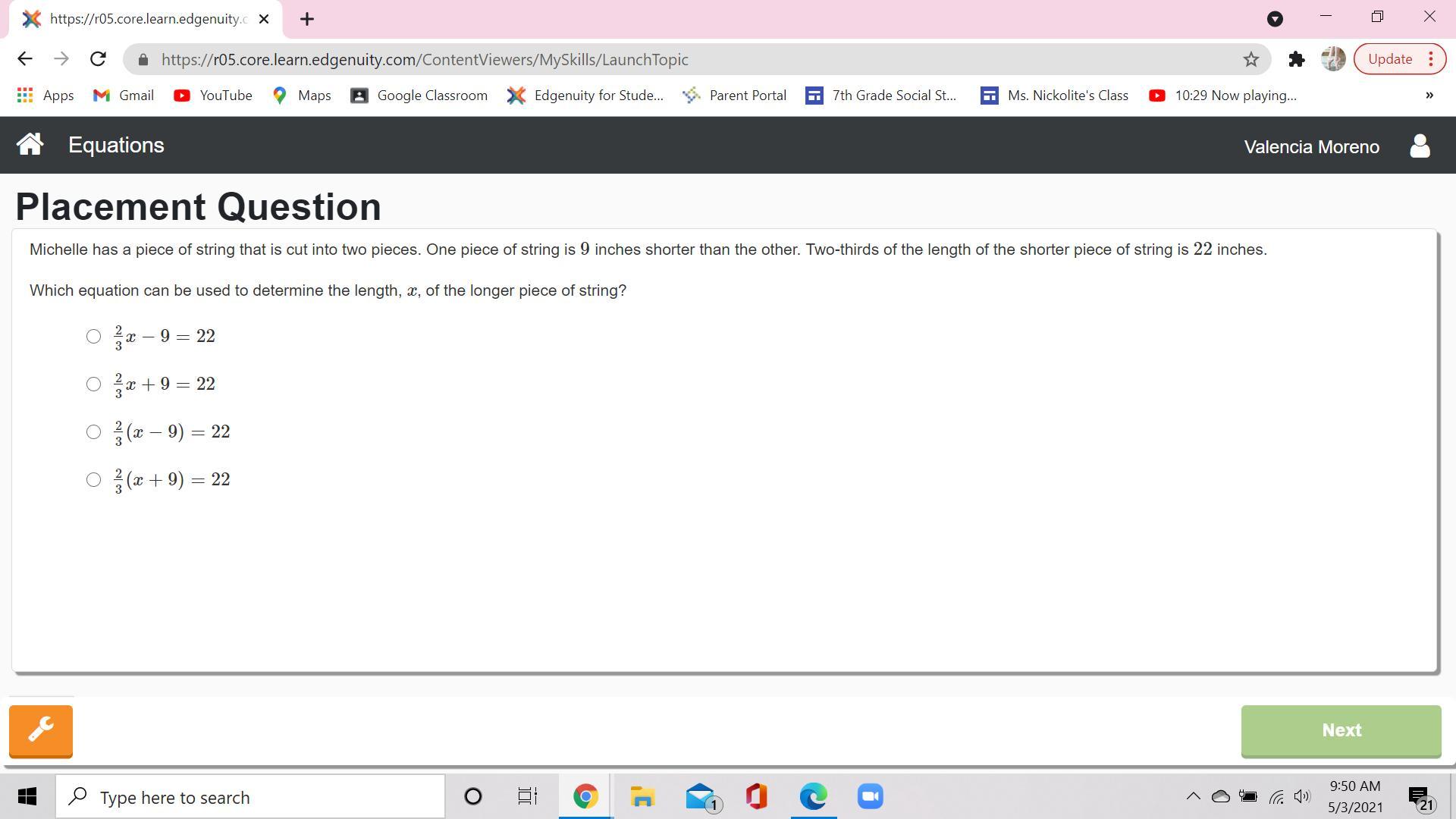Choose option 2/3(x − 9) = 22
The width and height of the screenshot is (1456, 819).
click(x=93, y=431)
